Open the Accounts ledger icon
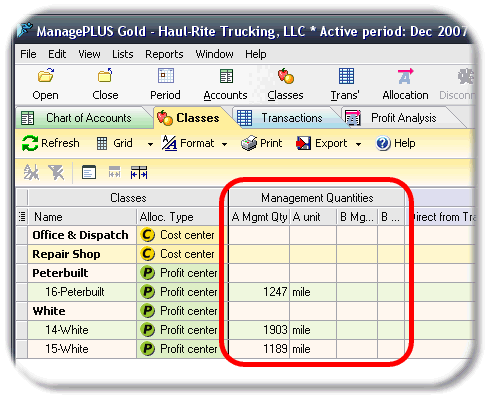Viewport: 492px width, 403px height. tap(226, 76)
